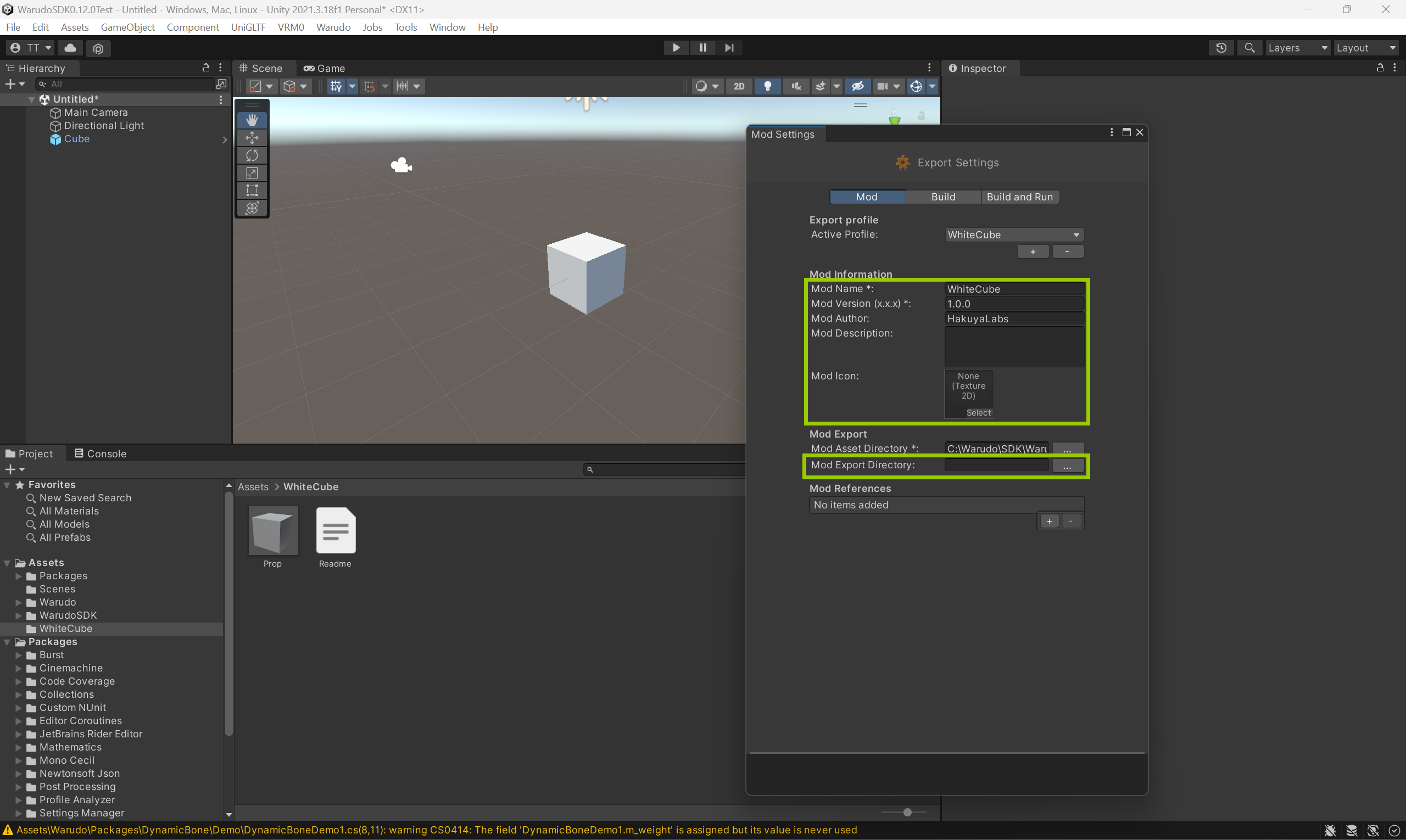Open the UniGLTF menu

coord(248,27)
